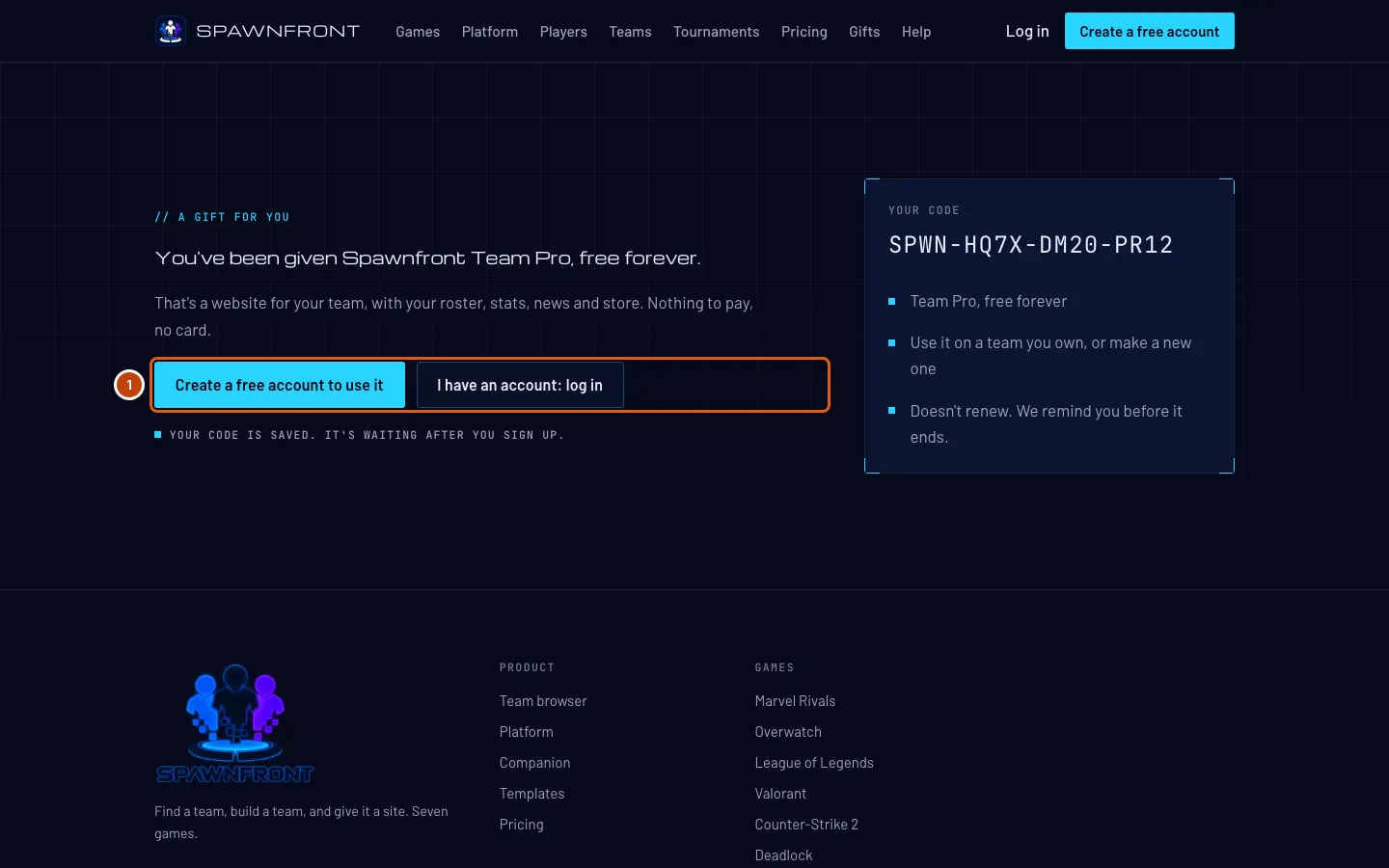The width and height of the screenshot is (1389, 868).
Task: Click 'Doesn't renew' bullet text in code card
Action: click(x=1047, y=424)
